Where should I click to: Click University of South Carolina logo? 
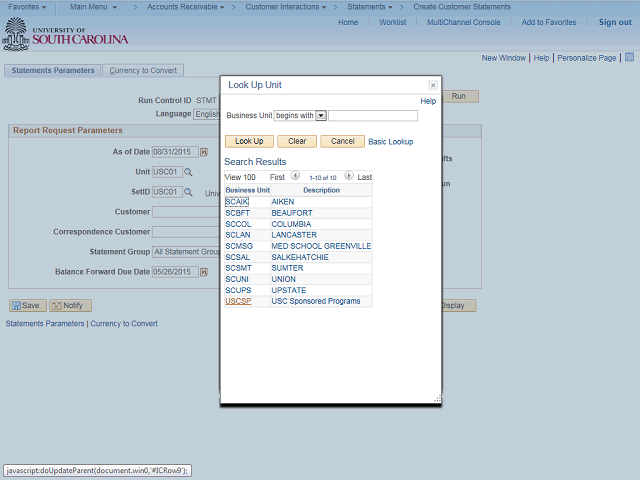coord(65,35)
